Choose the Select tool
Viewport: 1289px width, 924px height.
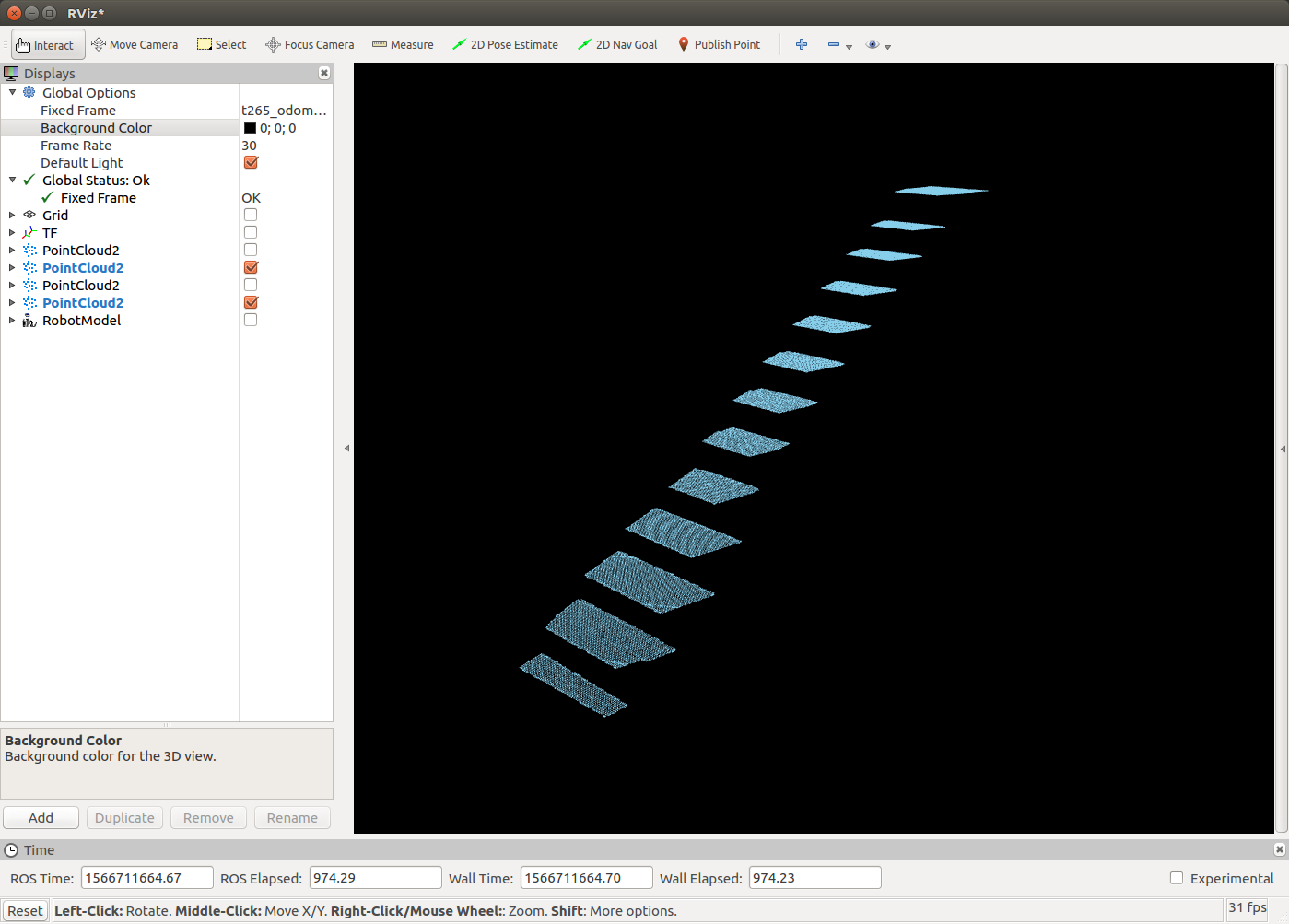[x=221, y=44]
